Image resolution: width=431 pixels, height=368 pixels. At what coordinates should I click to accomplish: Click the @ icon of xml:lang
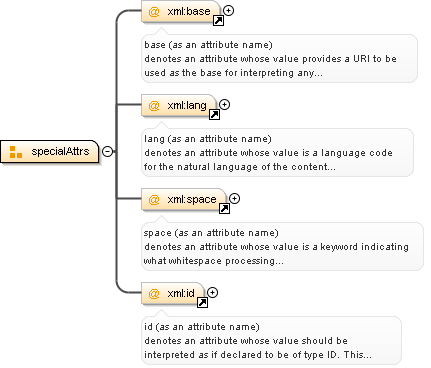[154, 106]
